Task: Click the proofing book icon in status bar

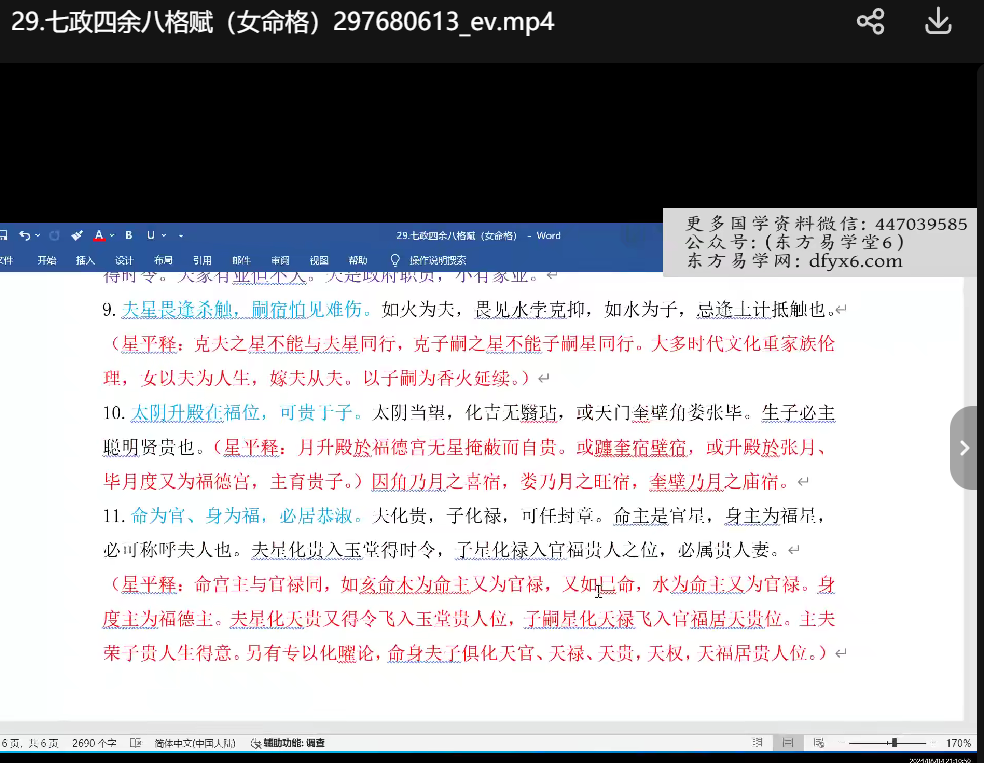Action: point(135,743)
